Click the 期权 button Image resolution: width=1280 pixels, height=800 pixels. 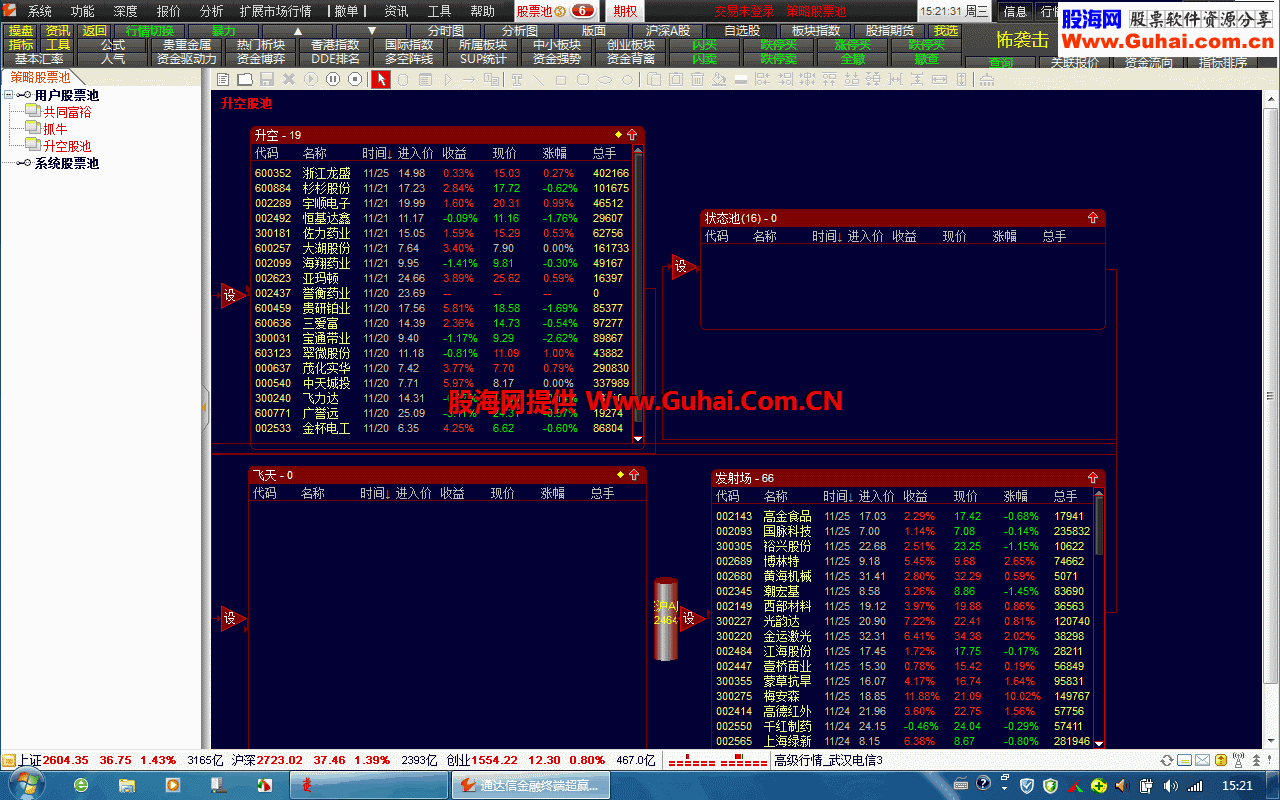click(x=625, y=11)
